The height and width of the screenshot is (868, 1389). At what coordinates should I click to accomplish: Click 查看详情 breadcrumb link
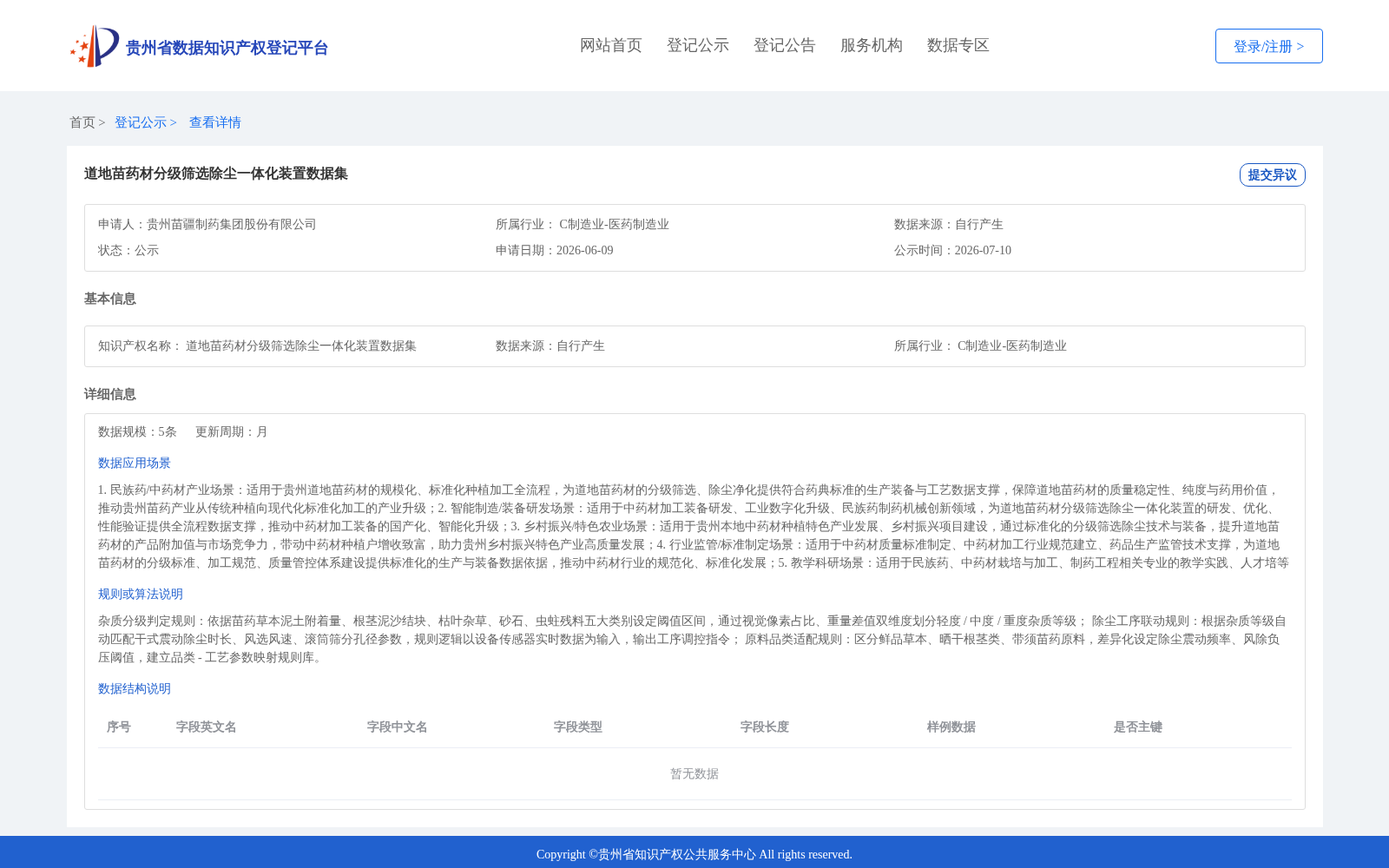coord(215,122)
